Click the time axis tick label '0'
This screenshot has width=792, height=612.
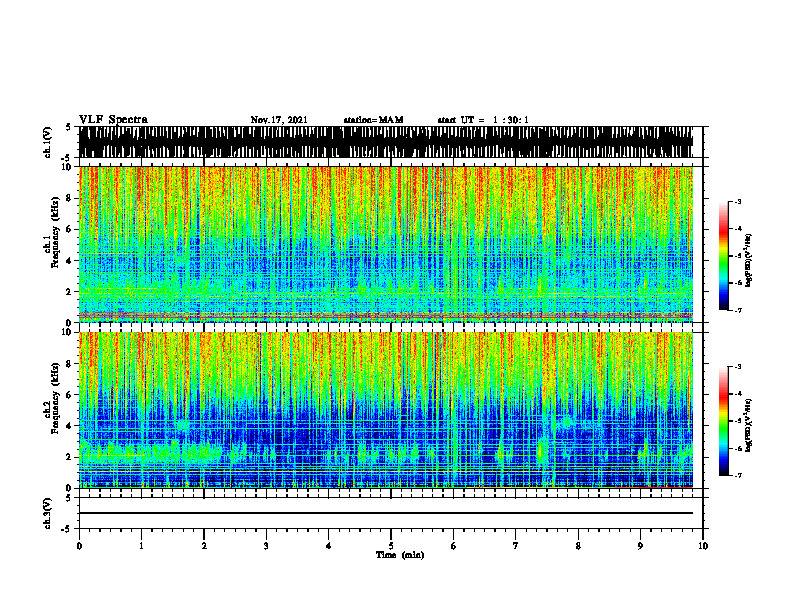coord(79,546)
